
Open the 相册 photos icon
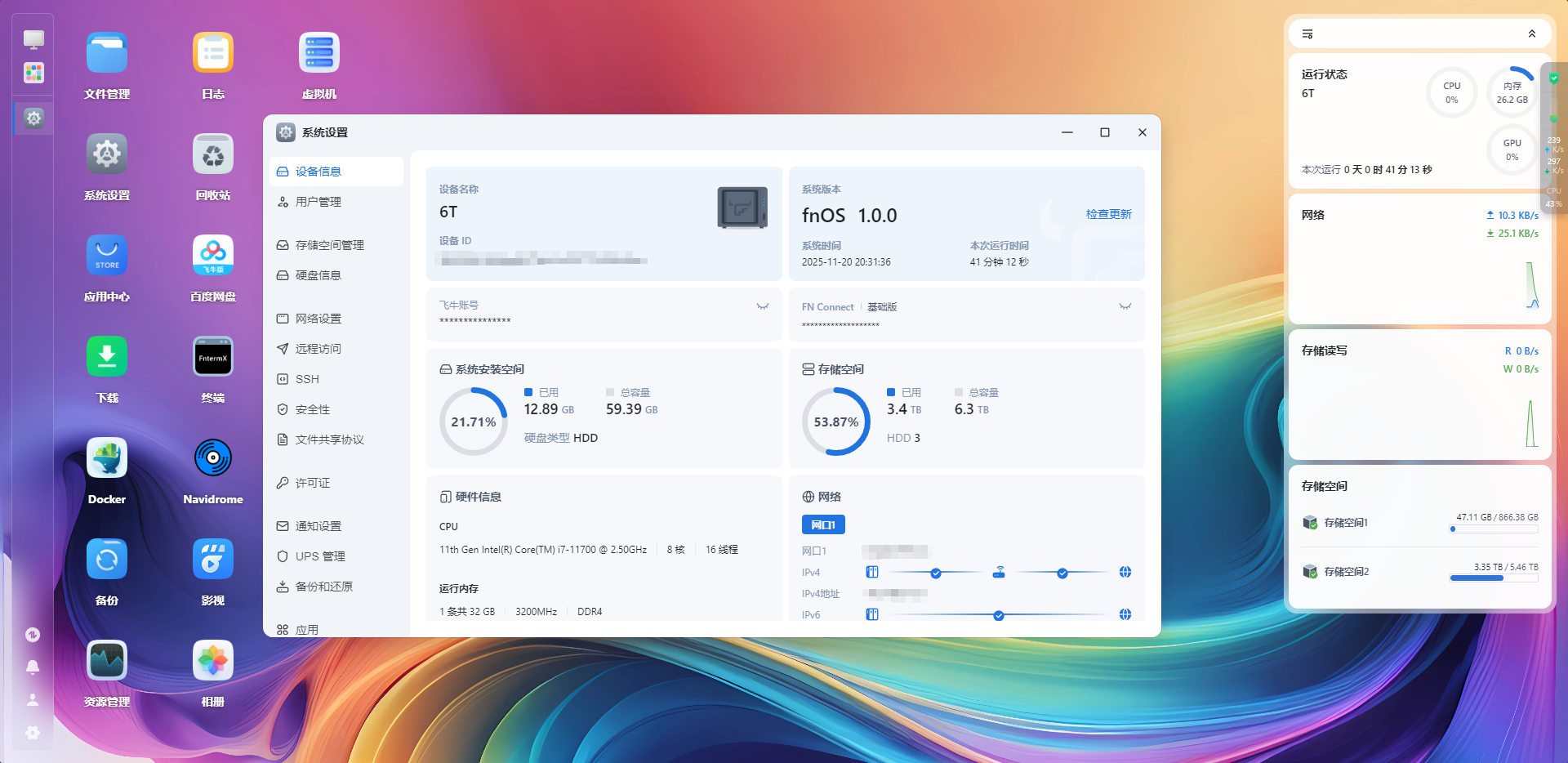[213, 661]
